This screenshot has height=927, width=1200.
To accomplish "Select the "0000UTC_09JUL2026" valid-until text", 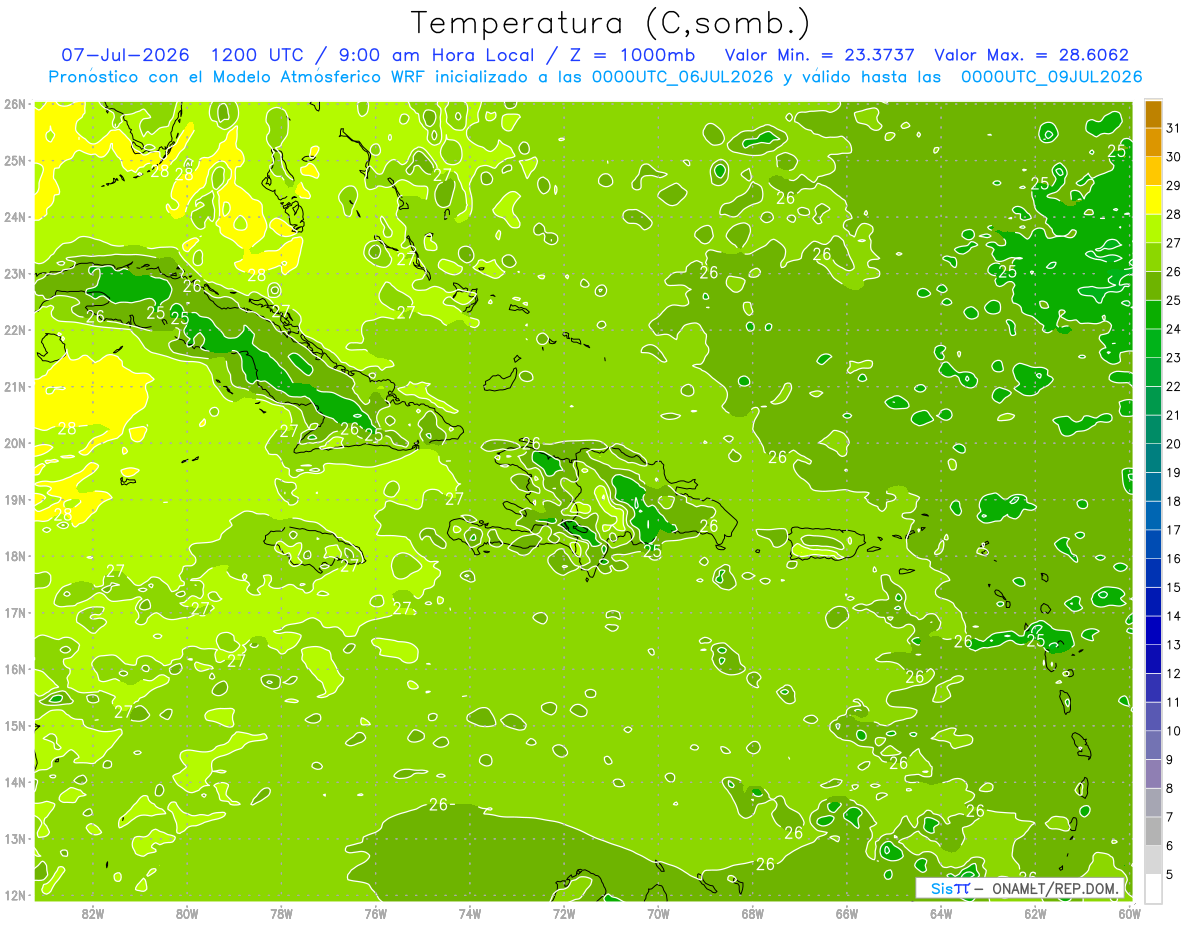I will [1052, 76].
